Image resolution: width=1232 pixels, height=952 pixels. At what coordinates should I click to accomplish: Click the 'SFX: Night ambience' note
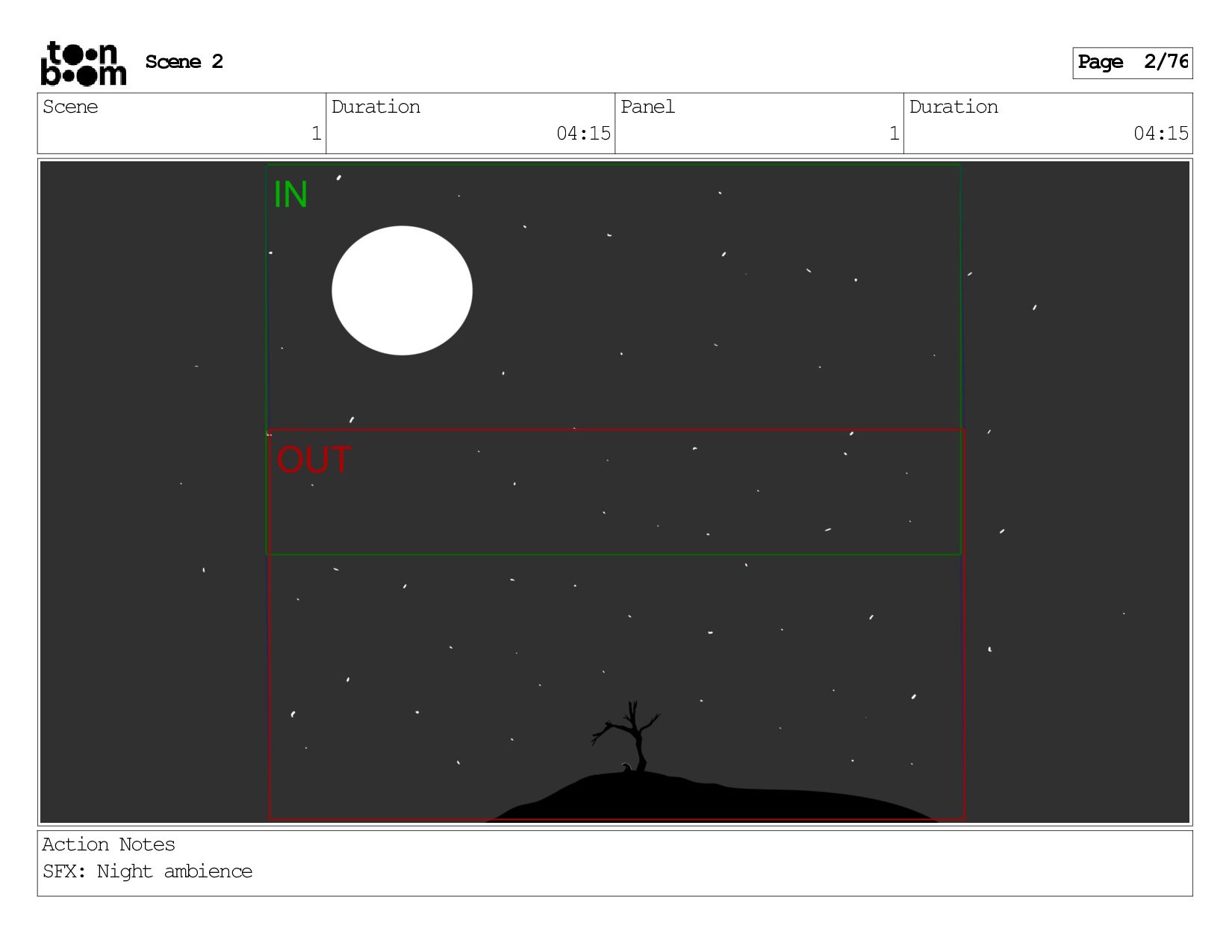coord(147,871)
